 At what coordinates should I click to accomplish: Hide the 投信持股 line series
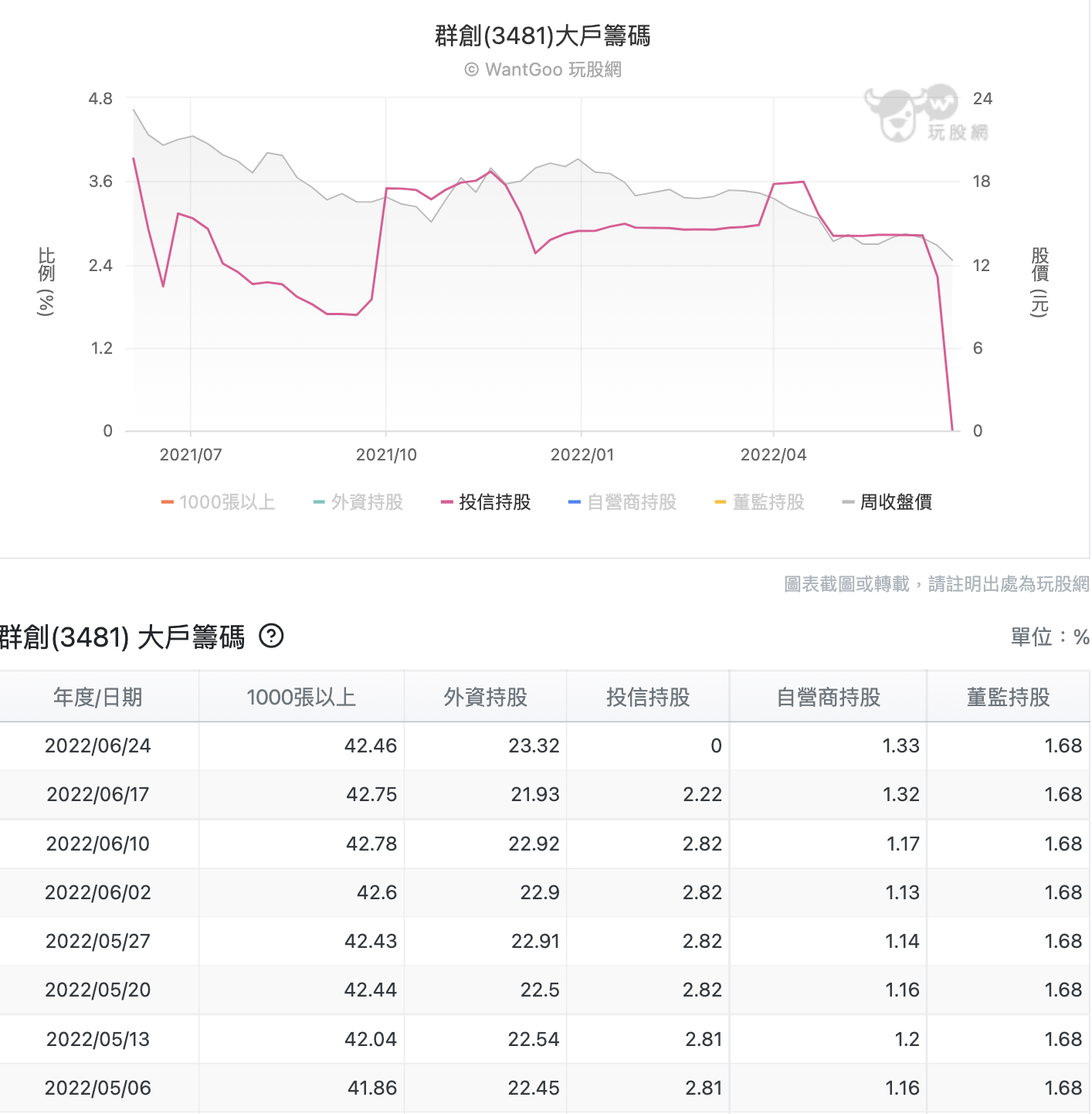pos(487,502)
